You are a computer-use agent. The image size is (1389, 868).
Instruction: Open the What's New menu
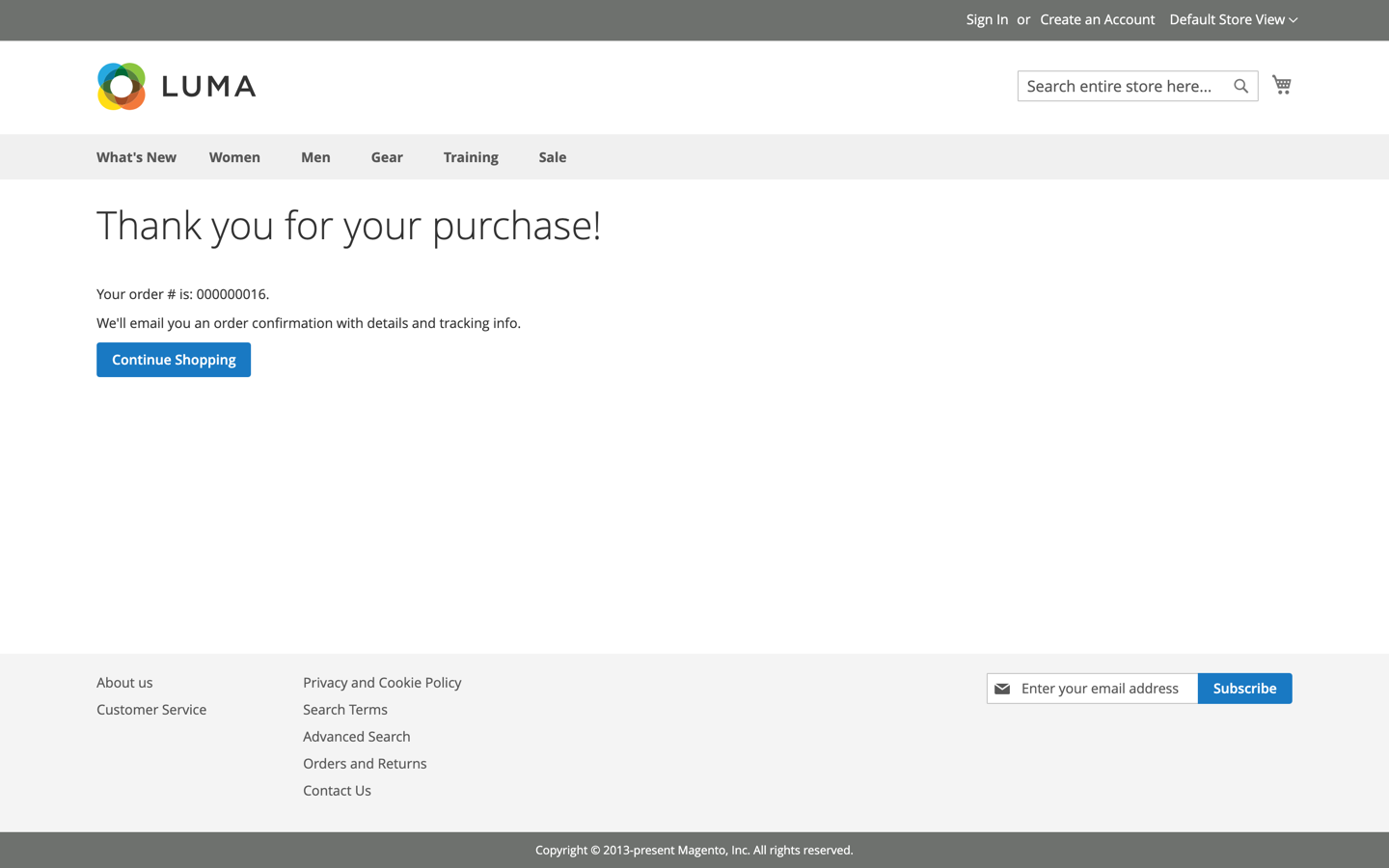[x=136, y=157]
